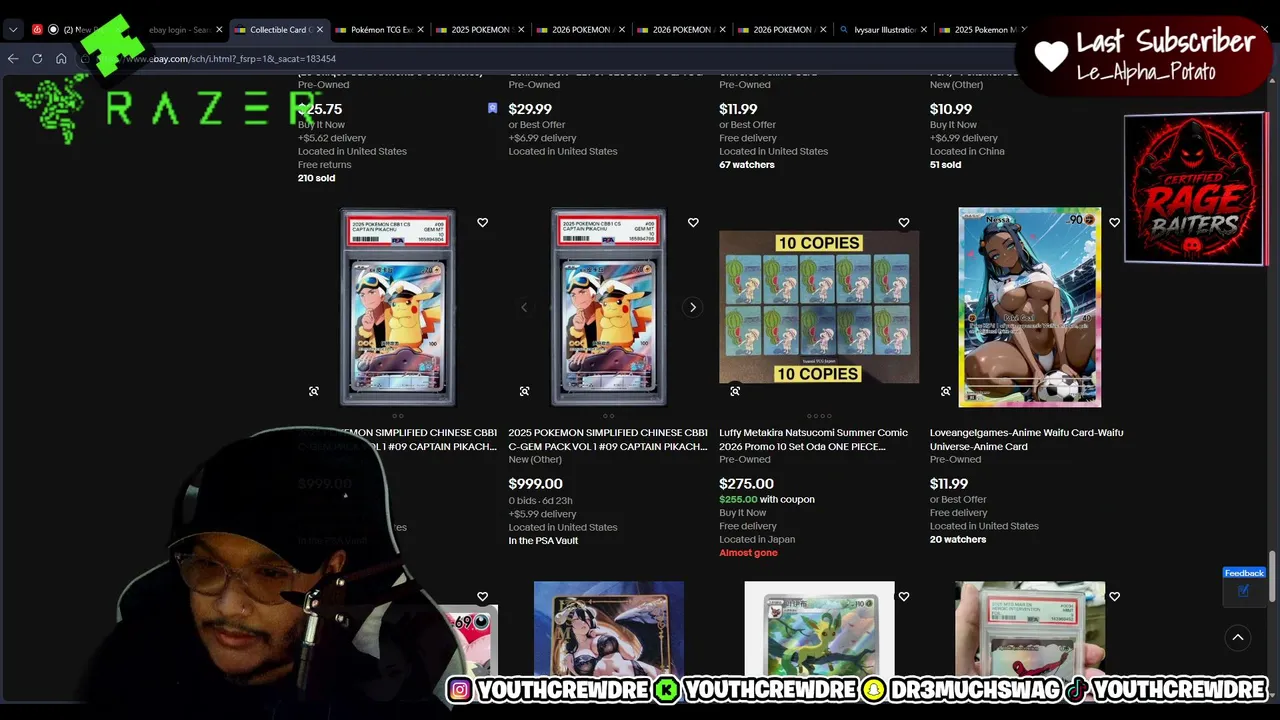Open the $999.00 Captain Pikachu listing with 0 bids

tap(608, 440)
